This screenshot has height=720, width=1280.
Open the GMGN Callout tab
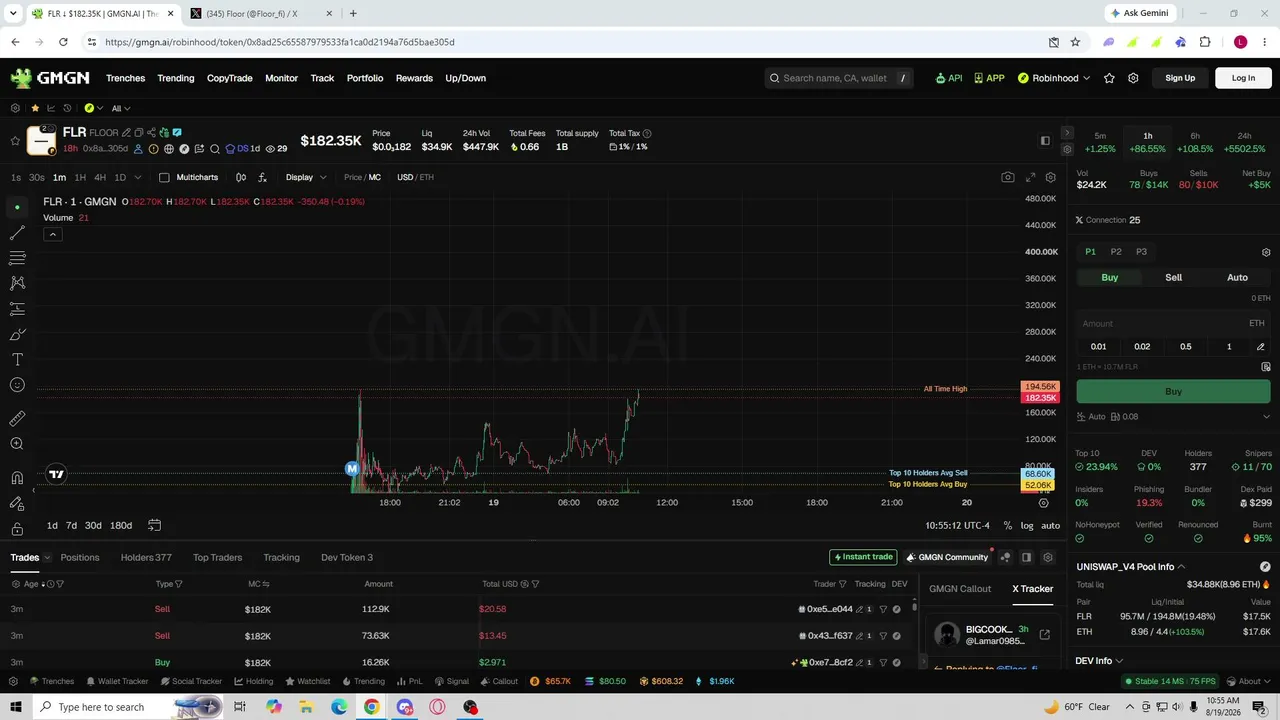pyautogui.click(x=960, y=589)
